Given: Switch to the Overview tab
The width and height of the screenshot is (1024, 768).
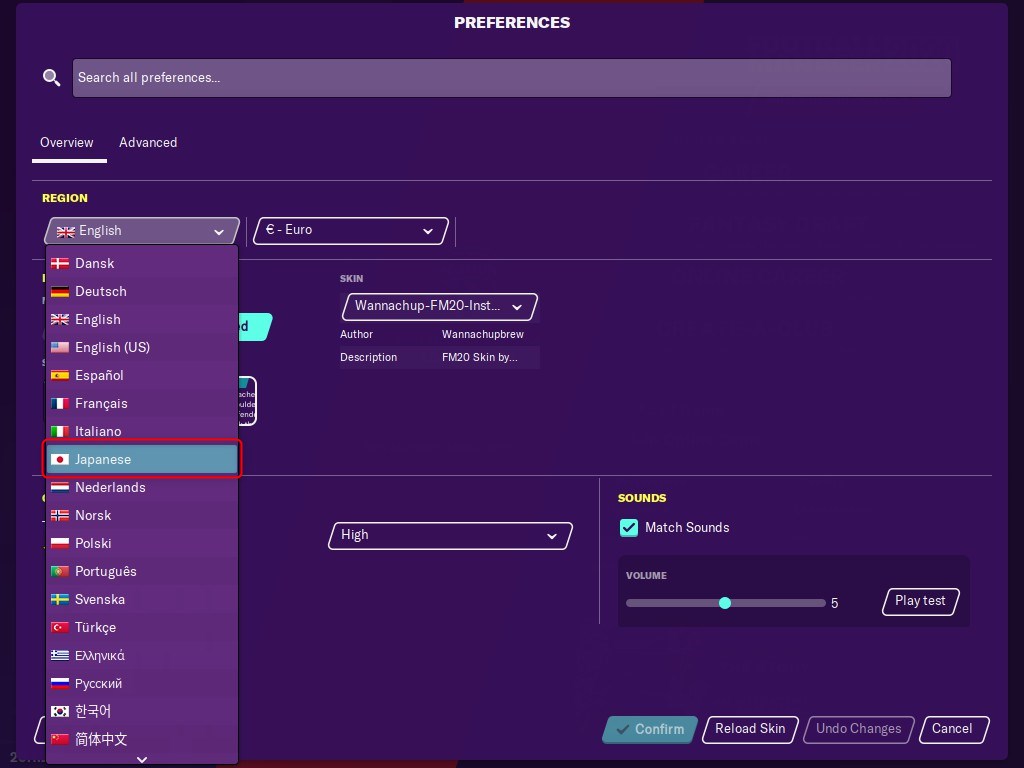Looking at the screenshot, I should pos(67,142).
